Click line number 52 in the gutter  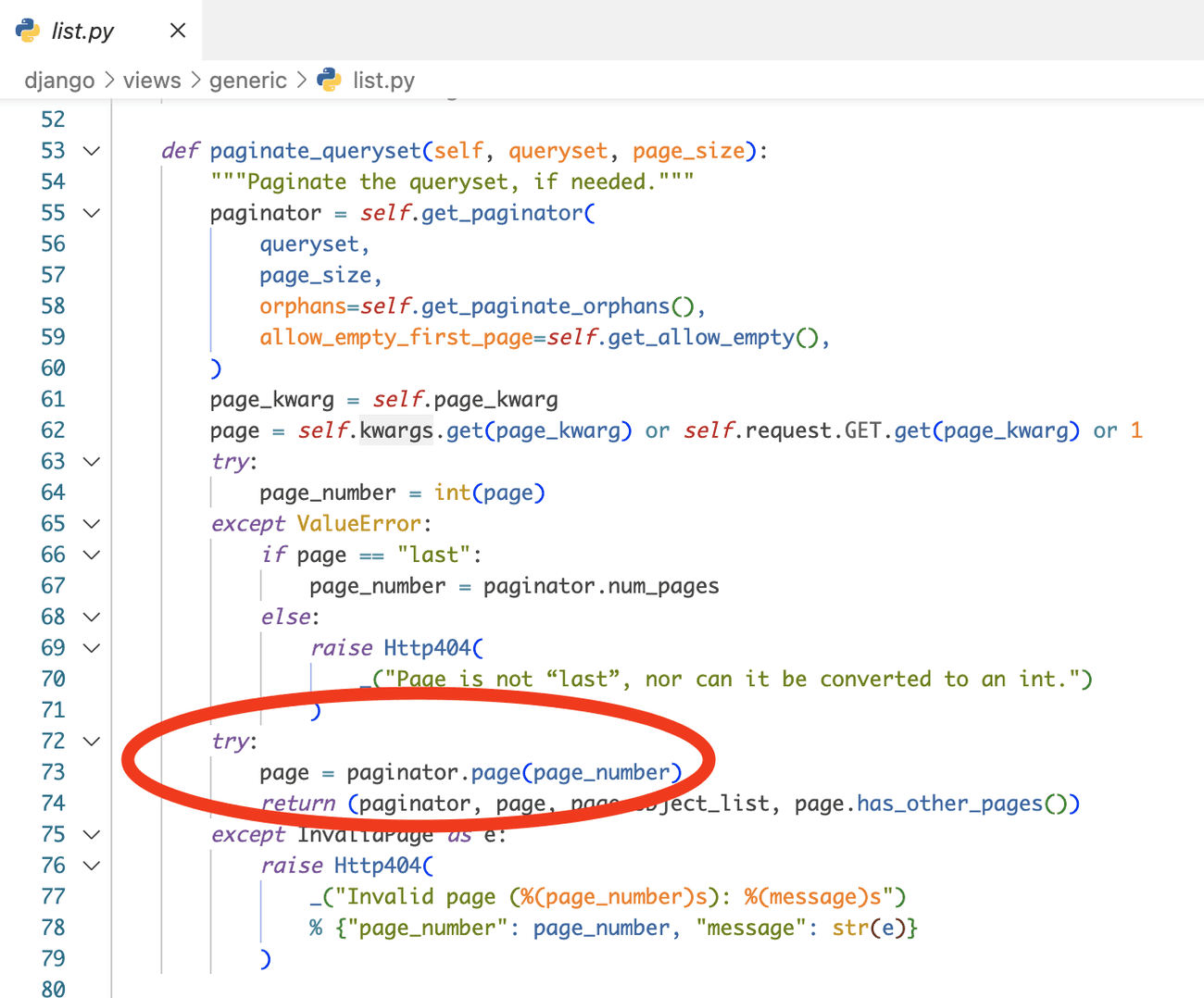54,119
